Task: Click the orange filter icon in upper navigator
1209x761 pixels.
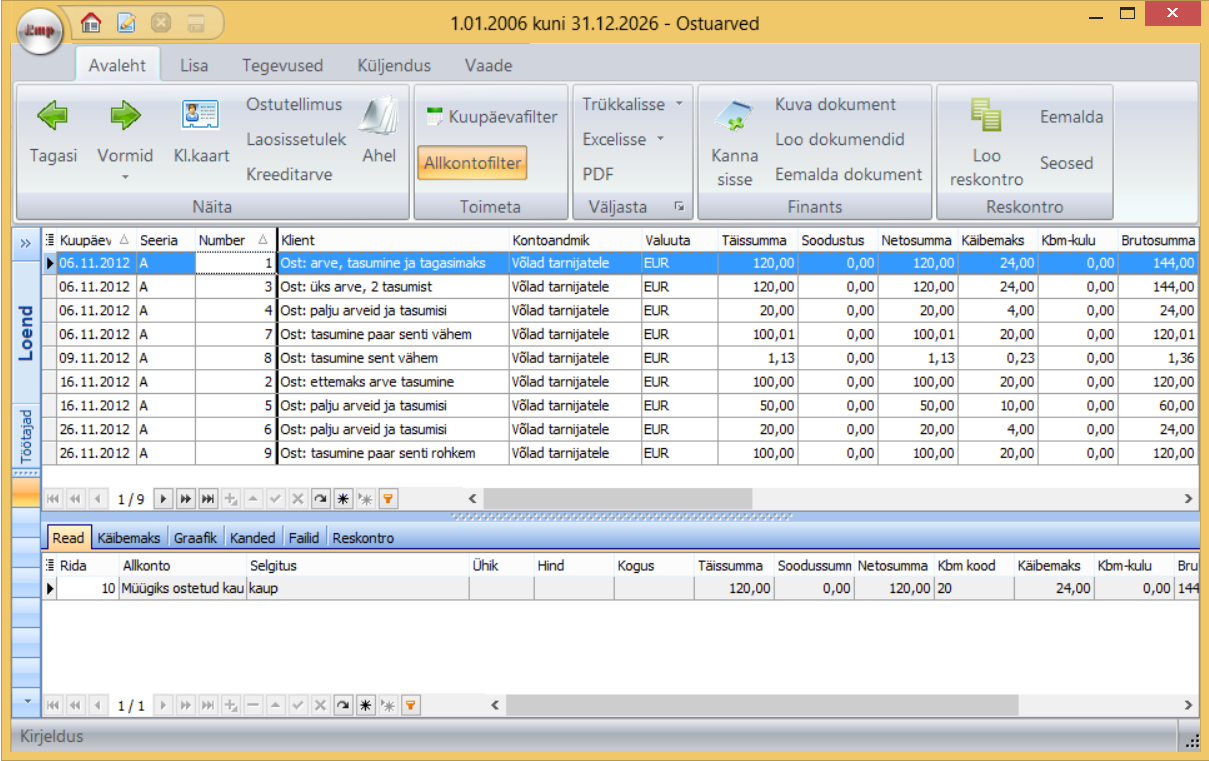Action: pyautogui.click(x=390, y=498)
